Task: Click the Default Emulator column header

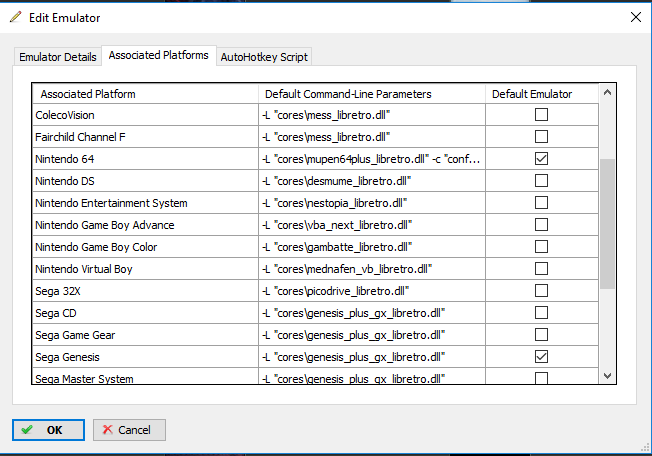Action: [542, 94]
